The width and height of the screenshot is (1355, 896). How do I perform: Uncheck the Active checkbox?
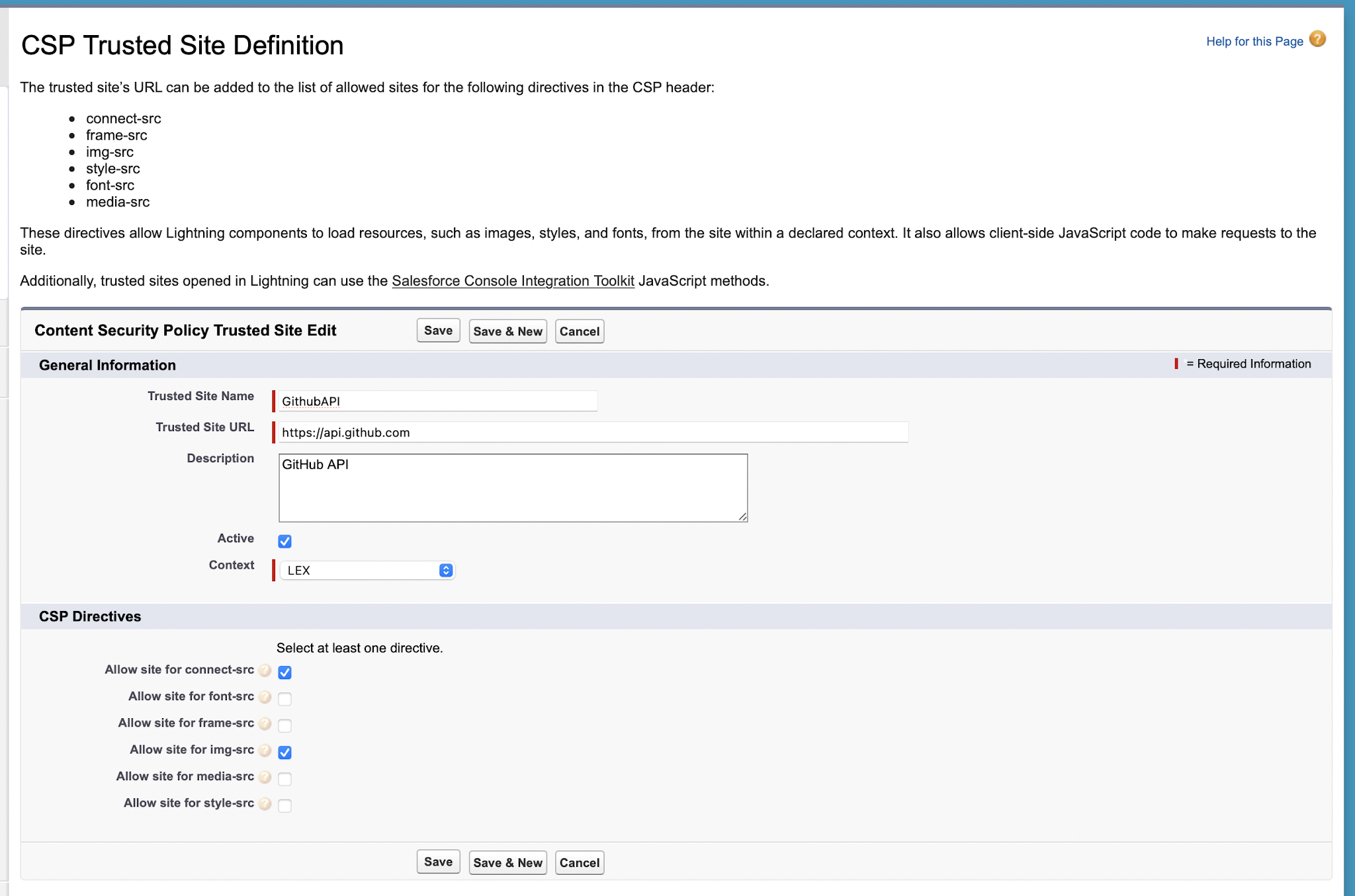point(284,542)
